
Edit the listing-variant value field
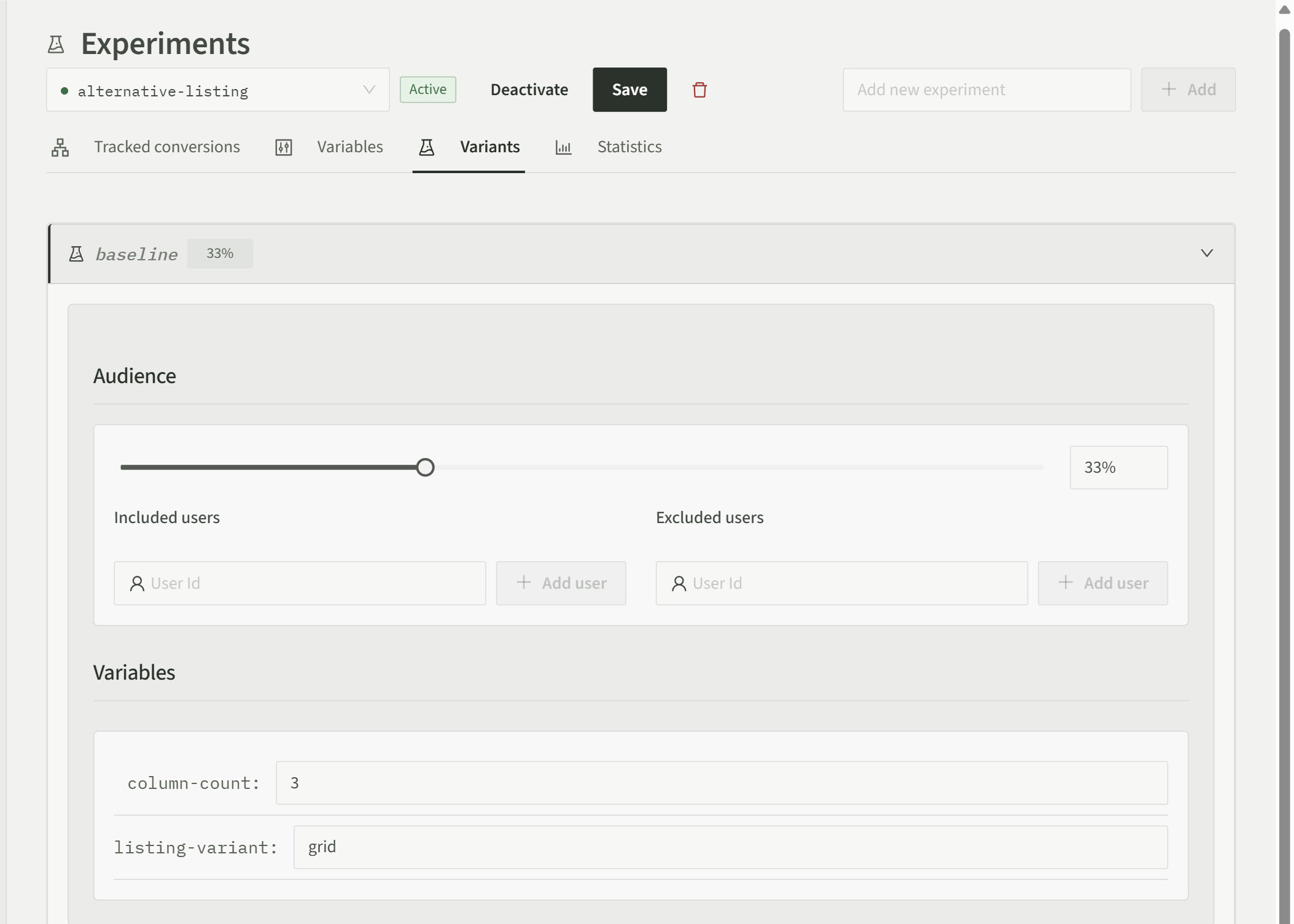[730, 847]
